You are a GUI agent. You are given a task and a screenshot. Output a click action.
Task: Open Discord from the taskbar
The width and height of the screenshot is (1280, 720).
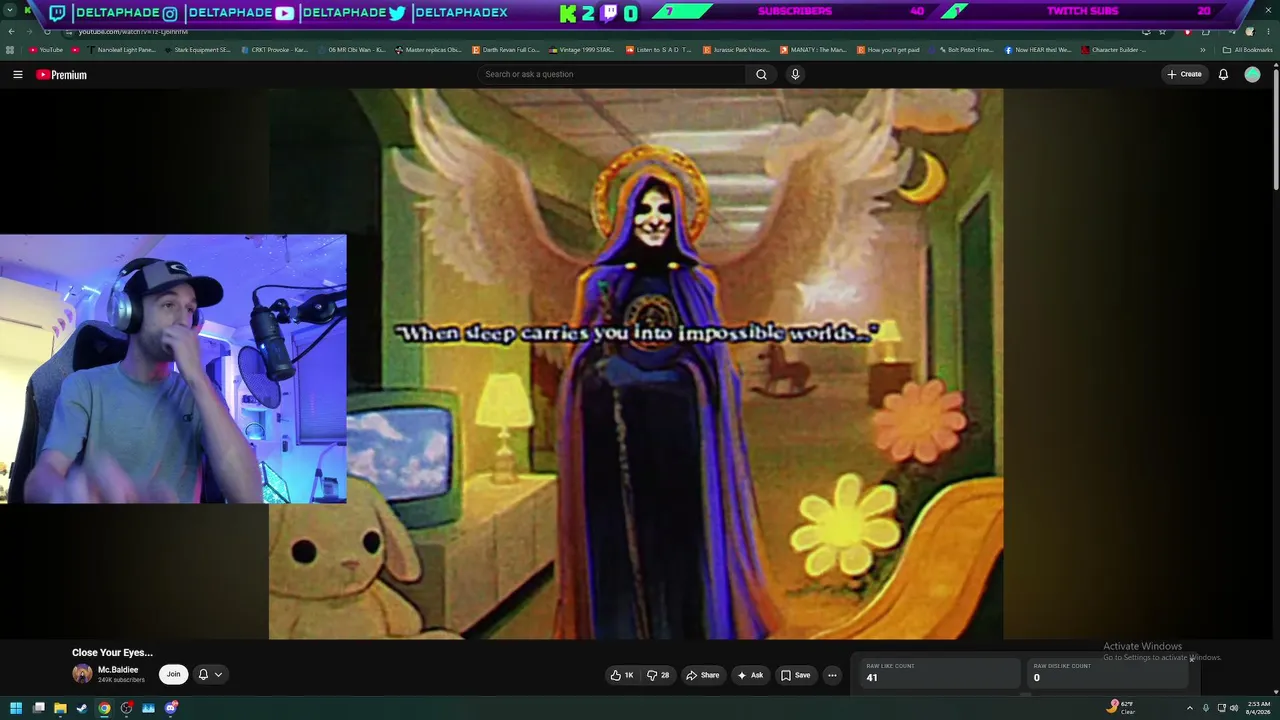(x=171, y=708)
